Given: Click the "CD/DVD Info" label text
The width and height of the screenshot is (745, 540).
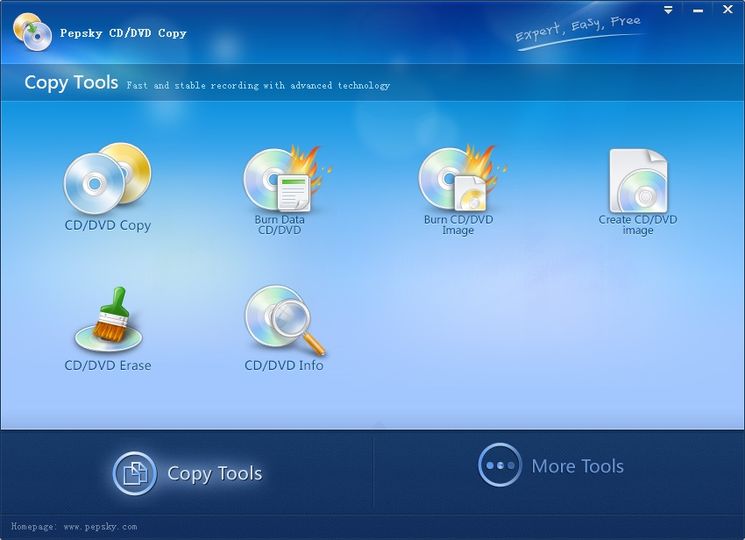Looking at the screenshot, I should [x=284, y=365].
